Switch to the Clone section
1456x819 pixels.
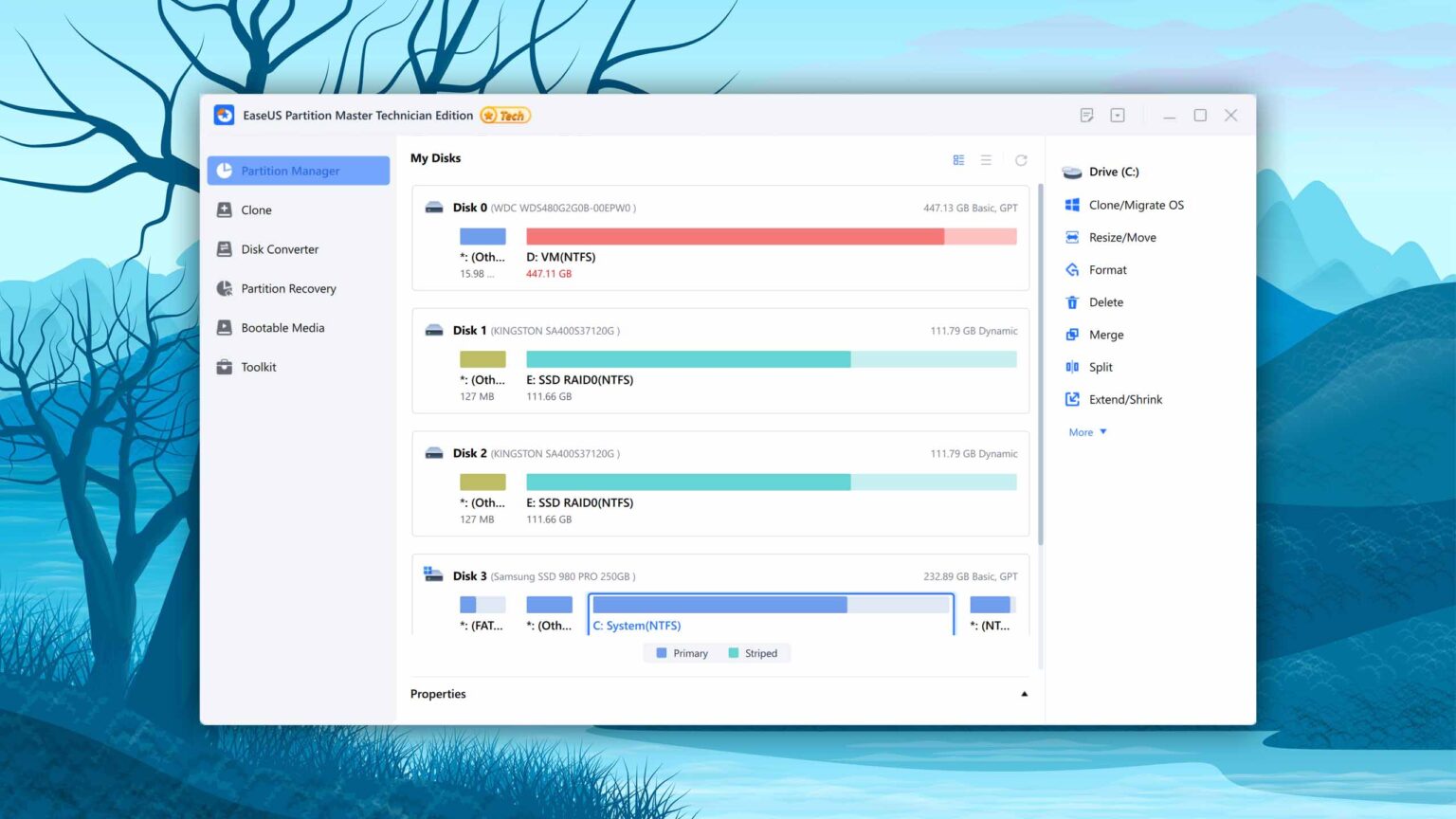click(x=256, y=209)
